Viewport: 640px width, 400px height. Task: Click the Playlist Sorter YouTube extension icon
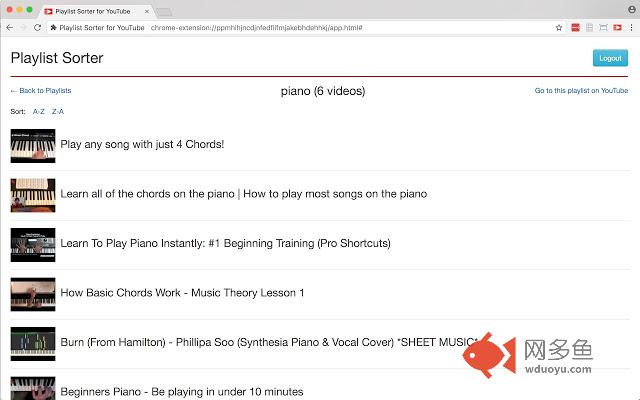pyautogui.click(x=617, y=28)
